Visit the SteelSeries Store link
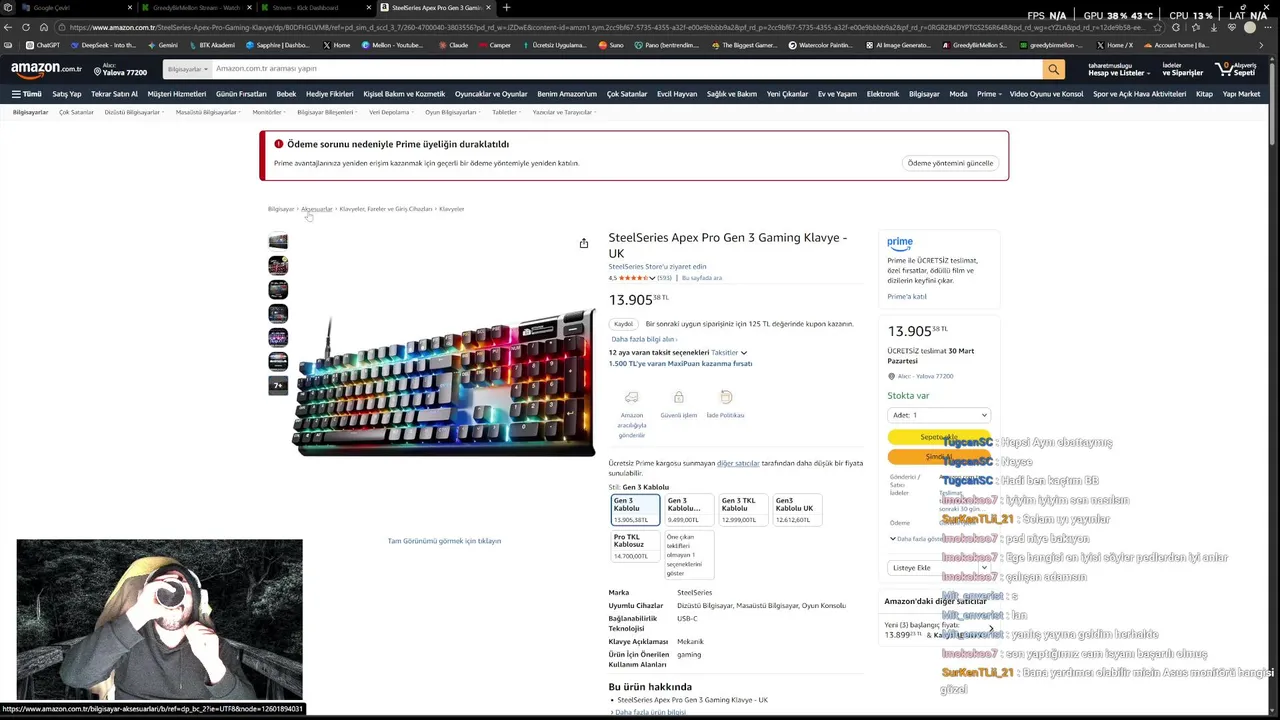Viewport: 1280px width, 720px height. tap(657, 266)
